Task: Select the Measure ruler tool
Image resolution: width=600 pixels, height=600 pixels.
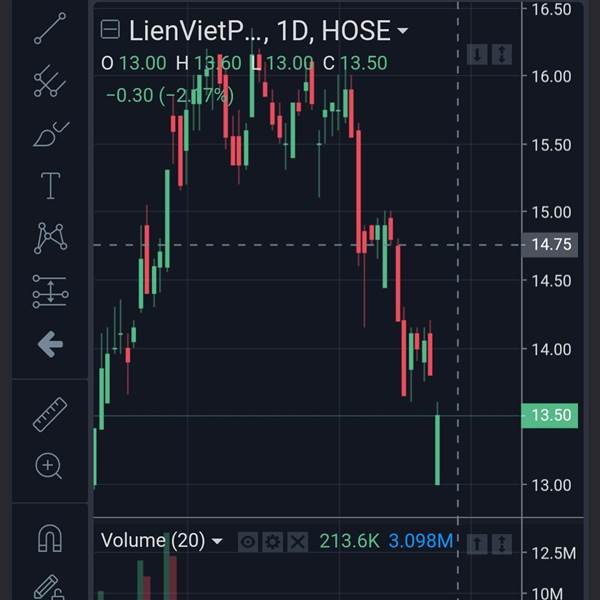Action: click(x=50, y=414)
